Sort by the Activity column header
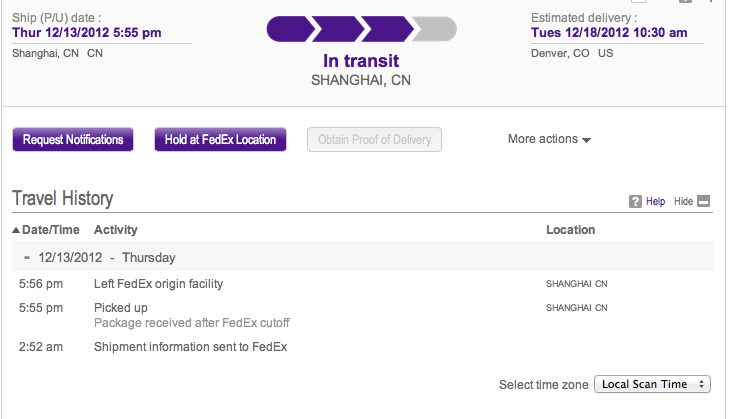This screenshot has width=732, height=419. click(115, 230)
